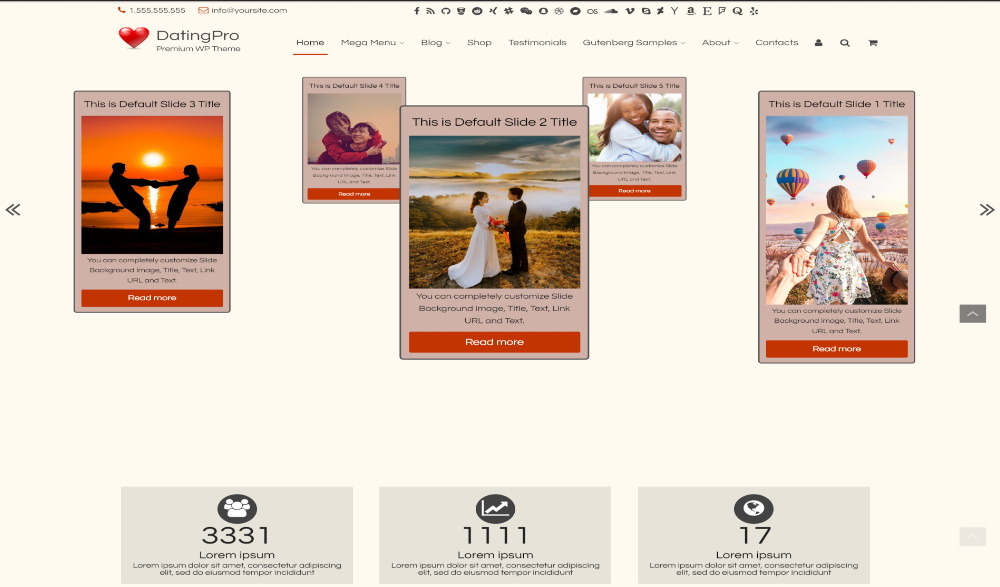Open the Last.fm social icon
The image size is (1000, 587).
point(592,11)
